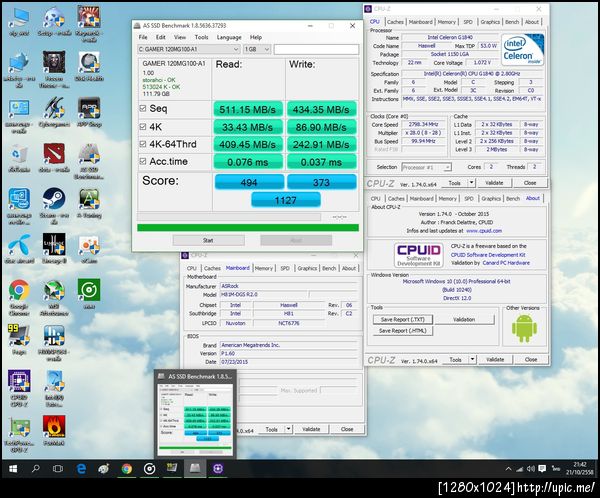600x498 pixels.
Task: Open the www.cpuid.com link
Action: pos(484,231)
